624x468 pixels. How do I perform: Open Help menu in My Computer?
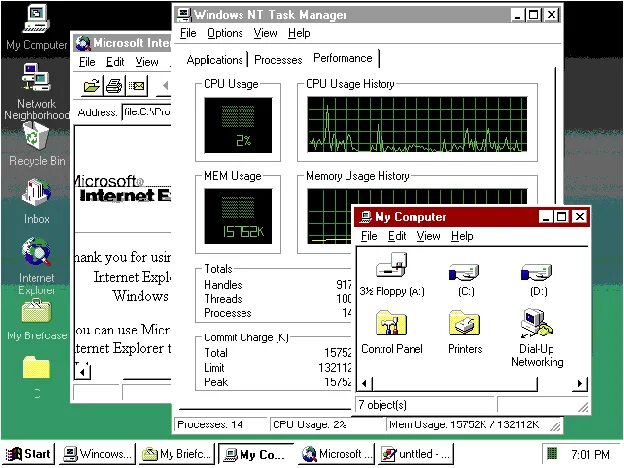click(x=462, y=236)
